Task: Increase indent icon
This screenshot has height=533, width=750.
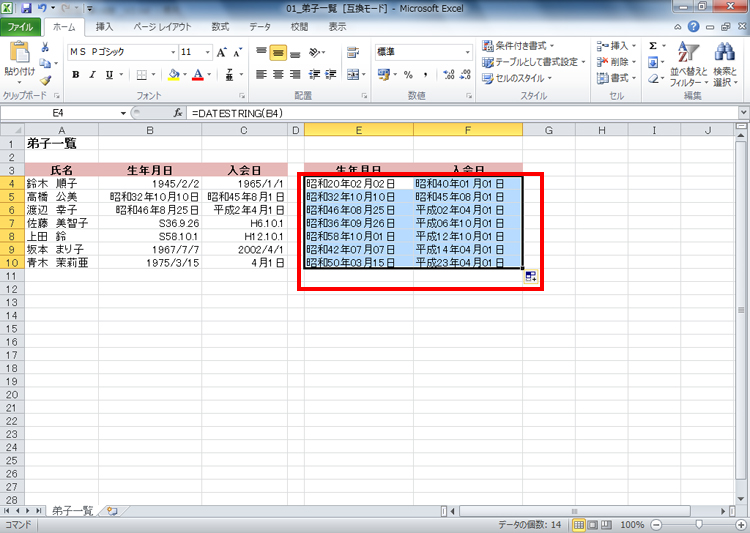Action: pos(331,75)
